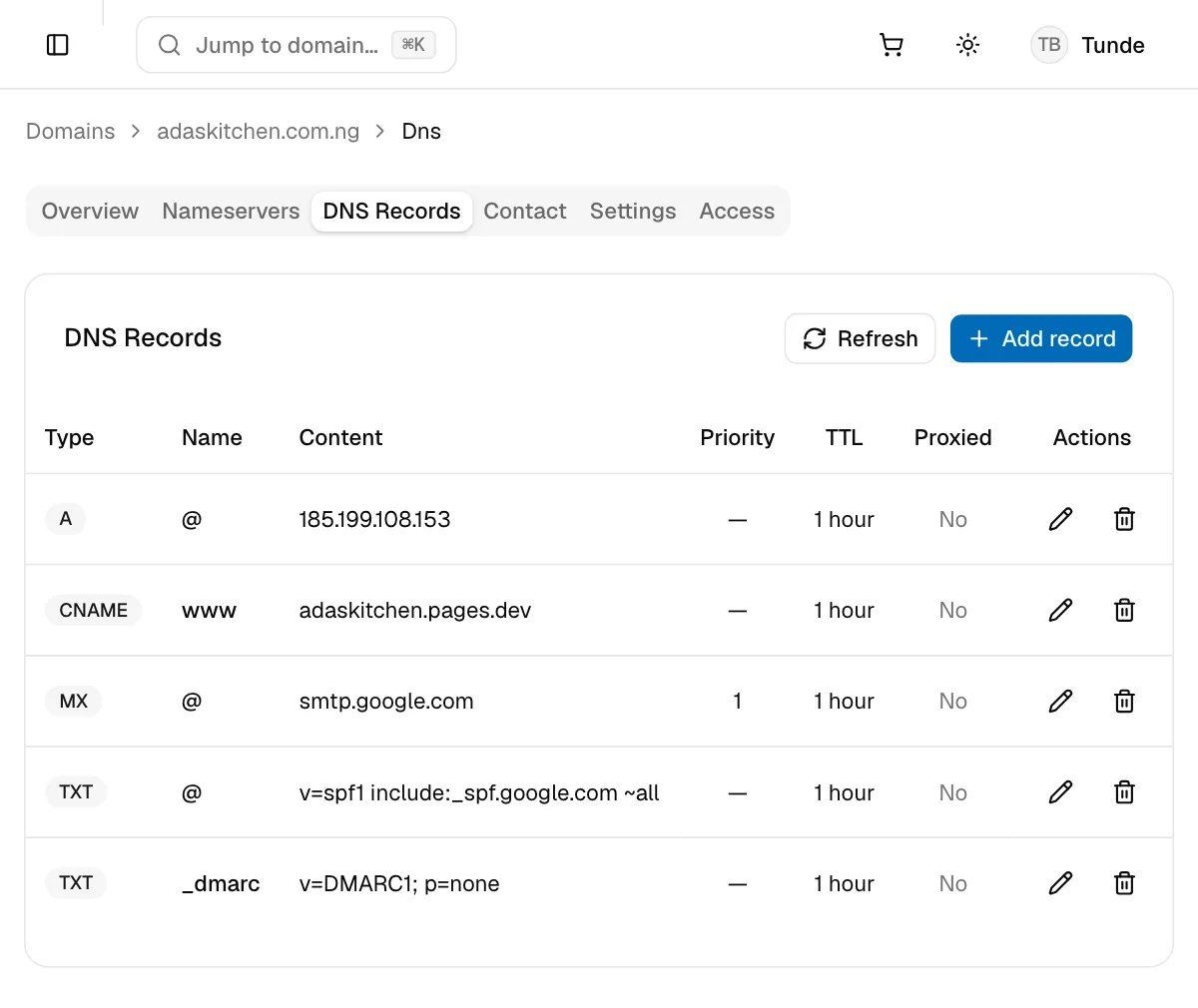The height and width of the screenshot is (1008, 1198).
Task: Switch to the Nameservers tab
Action: click(x=231, y=211)
